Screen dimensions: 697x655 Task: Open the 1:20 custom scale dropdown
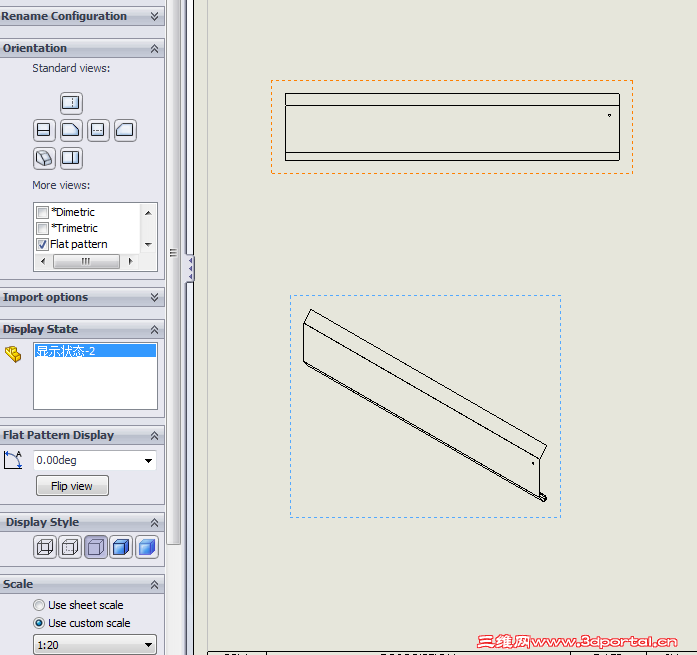(148, 644)
